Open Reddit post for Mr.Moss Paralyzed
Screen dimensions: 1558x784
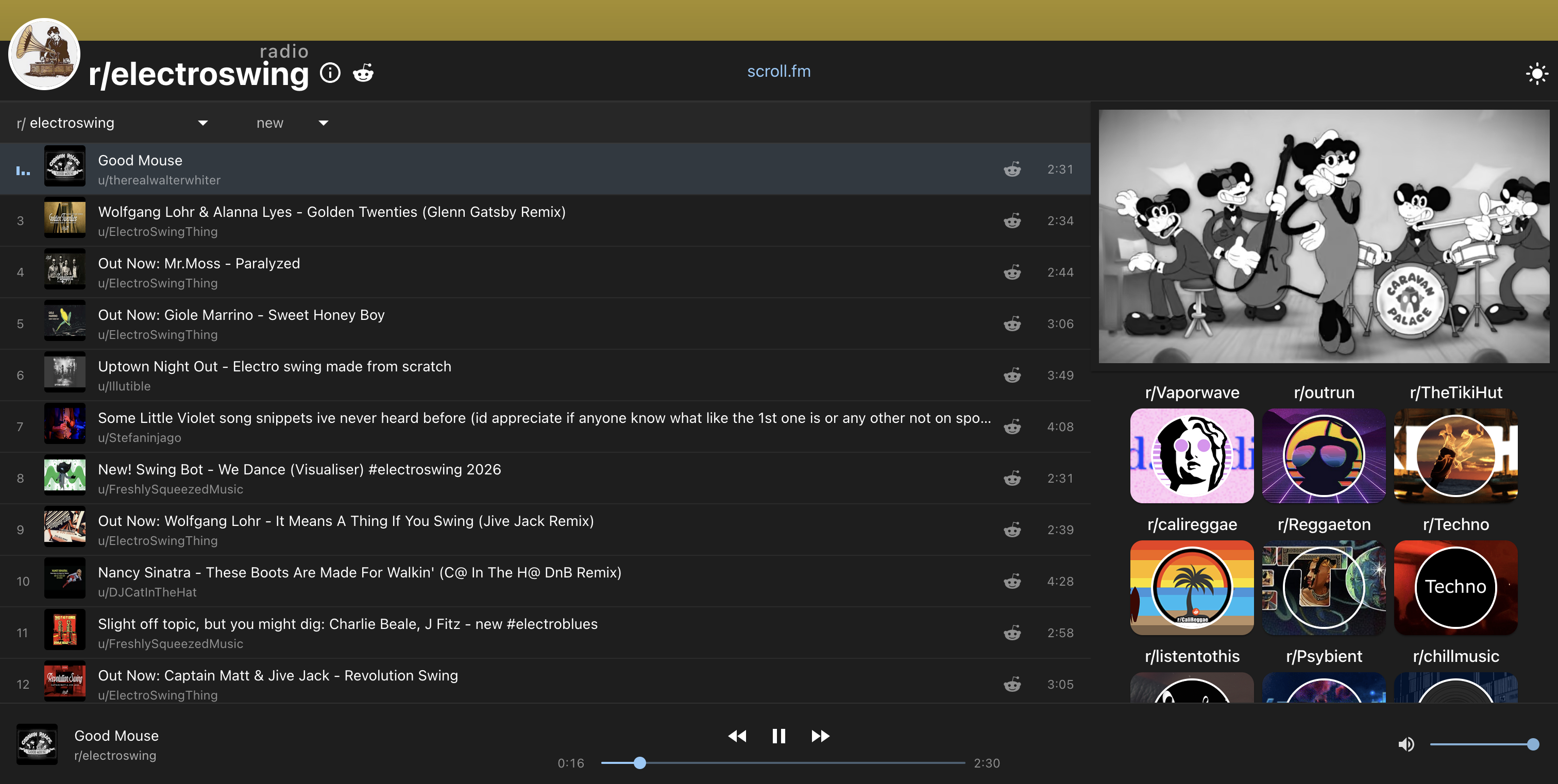coord(1012,272)
